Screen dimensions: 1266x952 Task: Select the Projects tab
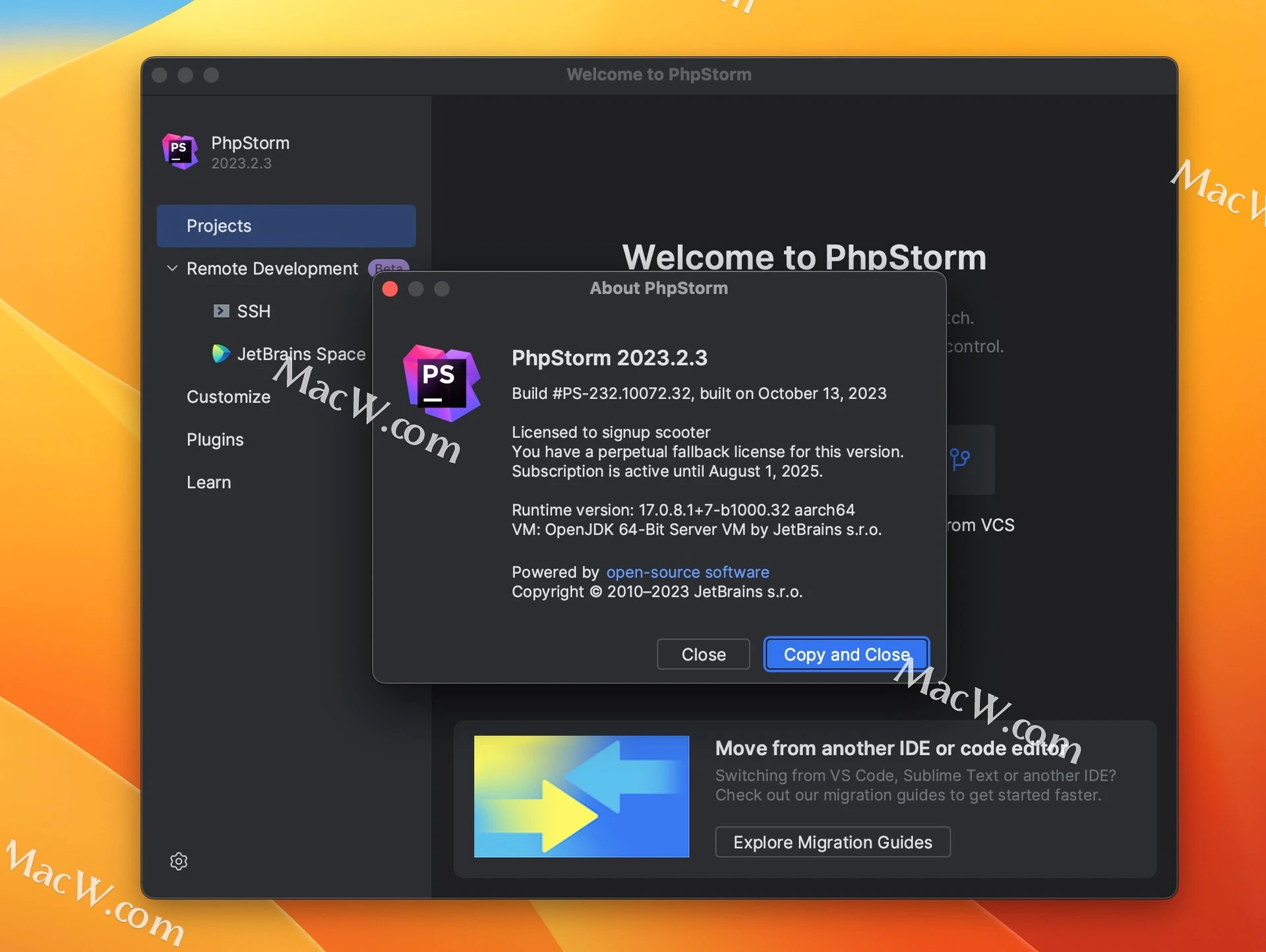click(286, 225)
